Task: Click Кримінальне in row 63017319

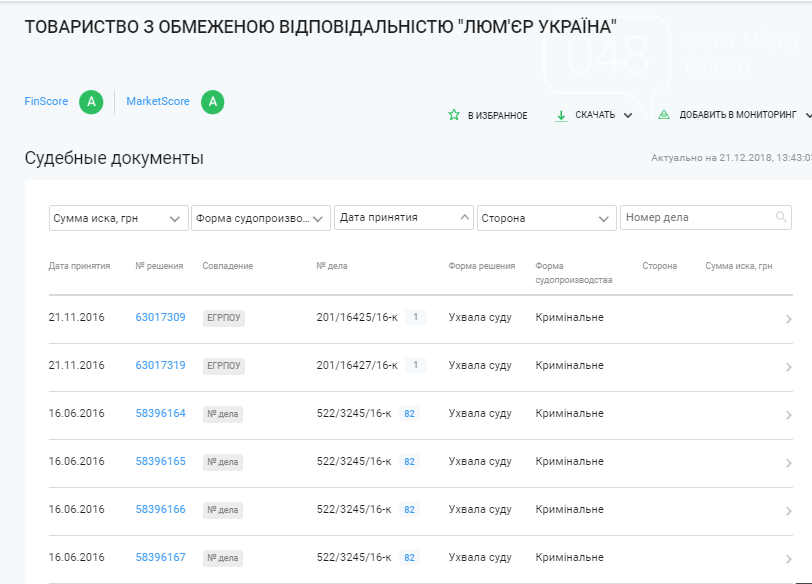Action: click(x=570, y=366)
